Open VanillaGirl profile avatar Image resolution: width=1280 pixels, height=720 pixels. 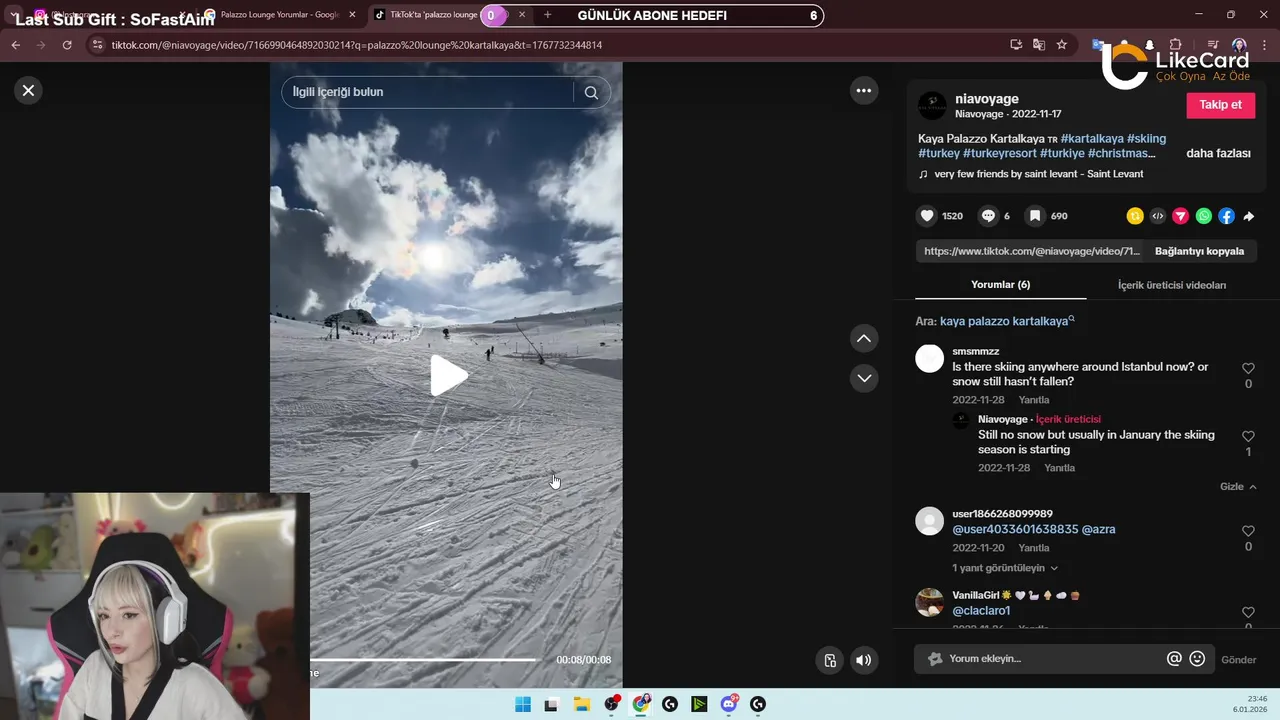pos(930,602)
